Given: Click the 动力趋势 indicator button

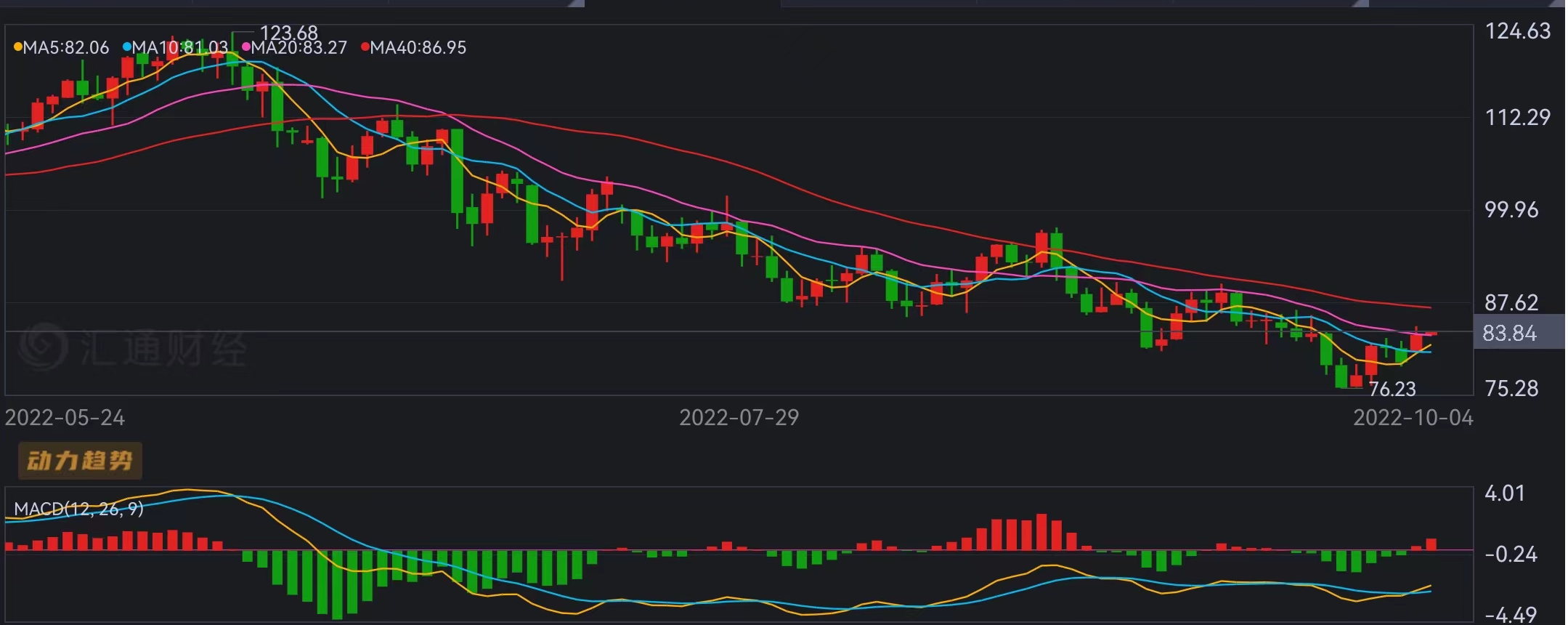Looking at the screenshot, I should pos(80,461).
